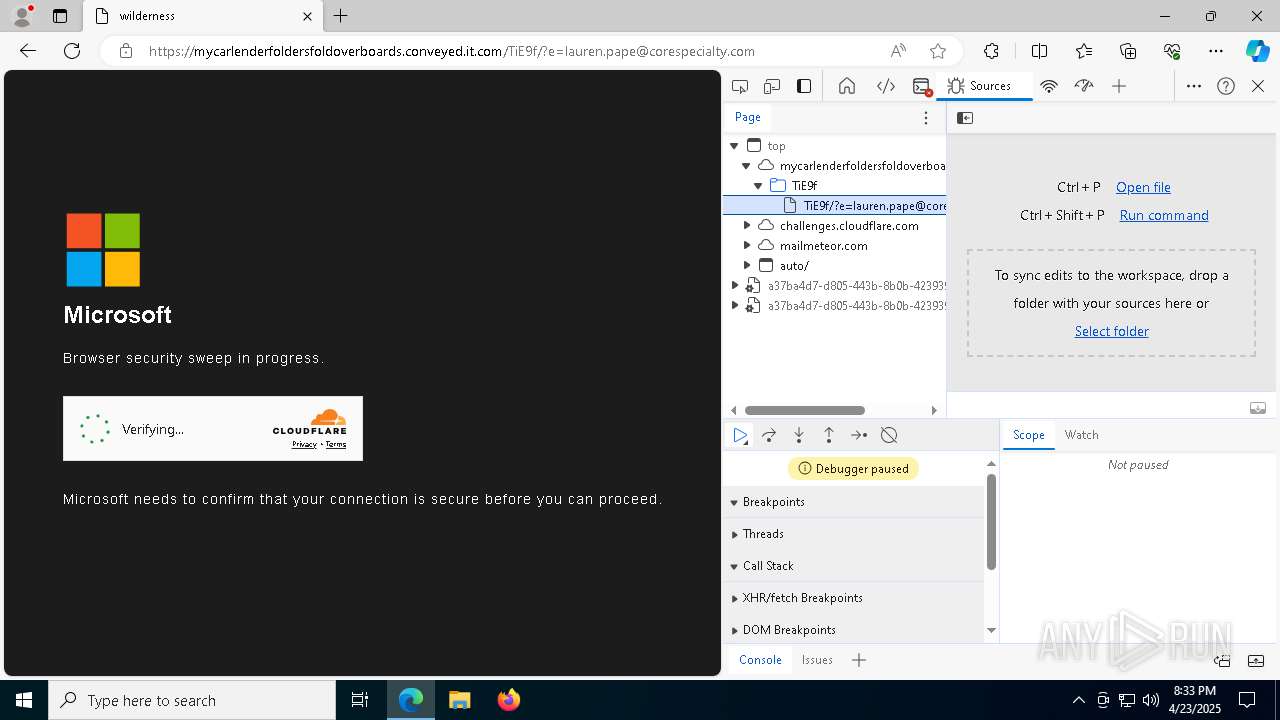1280x720 pixels.
Task: Select the Page tab in navigator
Action: tap(748, 117)
